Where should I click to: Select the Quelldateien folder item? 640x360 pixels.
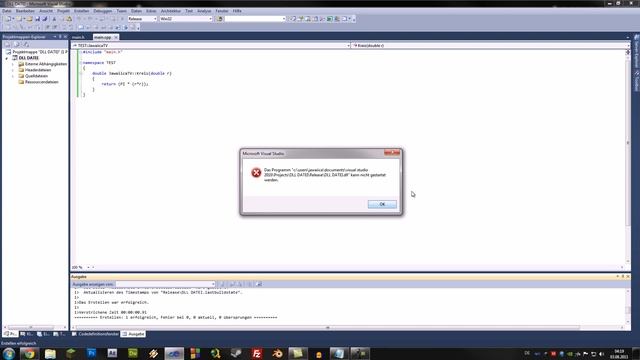pos(33,76)
